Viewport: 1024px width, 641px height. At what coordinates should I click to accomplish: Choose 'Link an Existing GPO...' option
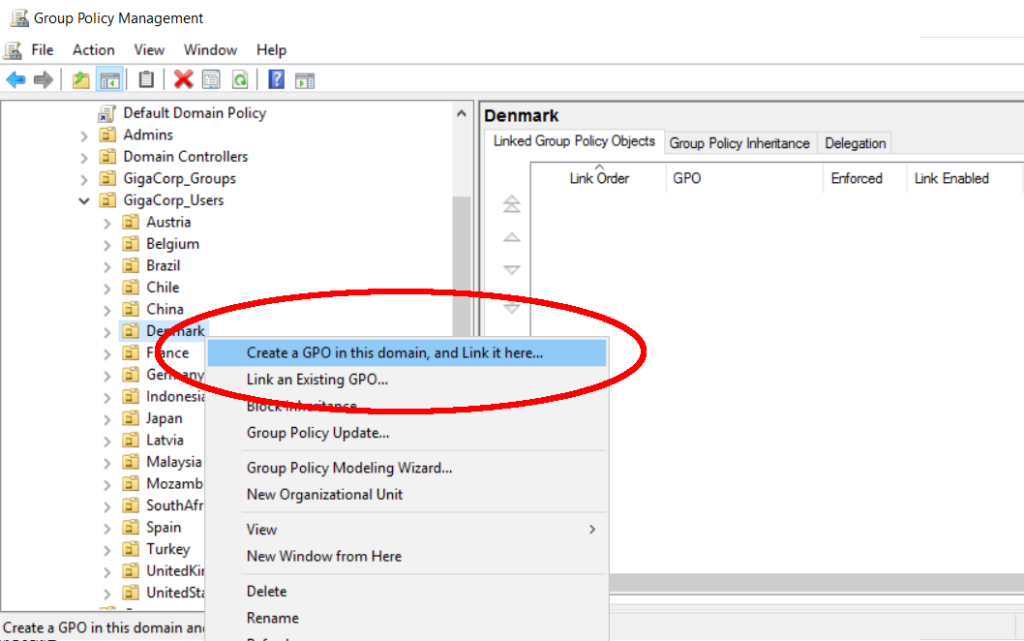tap(317, 379)
